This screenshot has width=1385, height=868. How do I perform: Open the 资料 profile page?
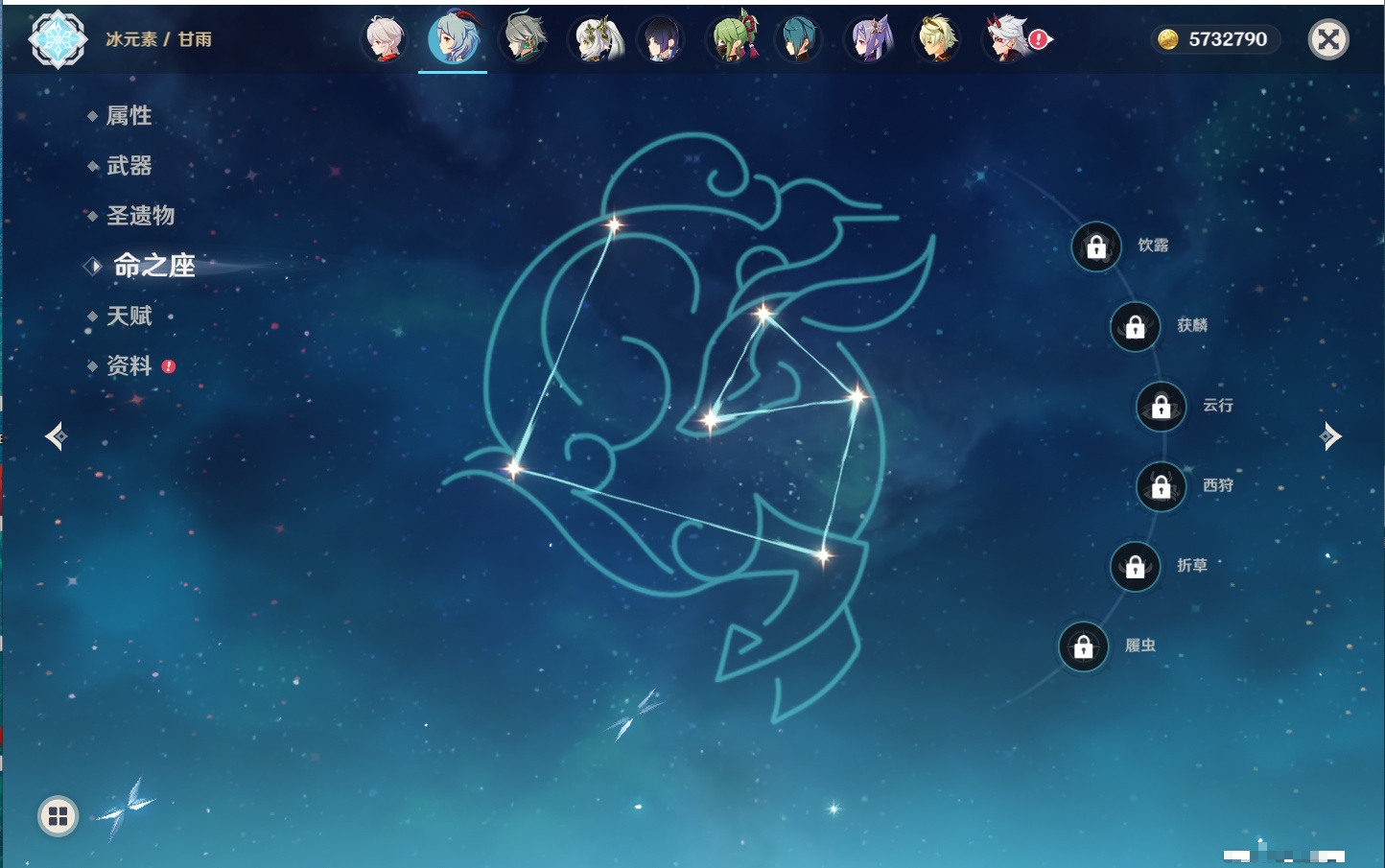(129, 365)
